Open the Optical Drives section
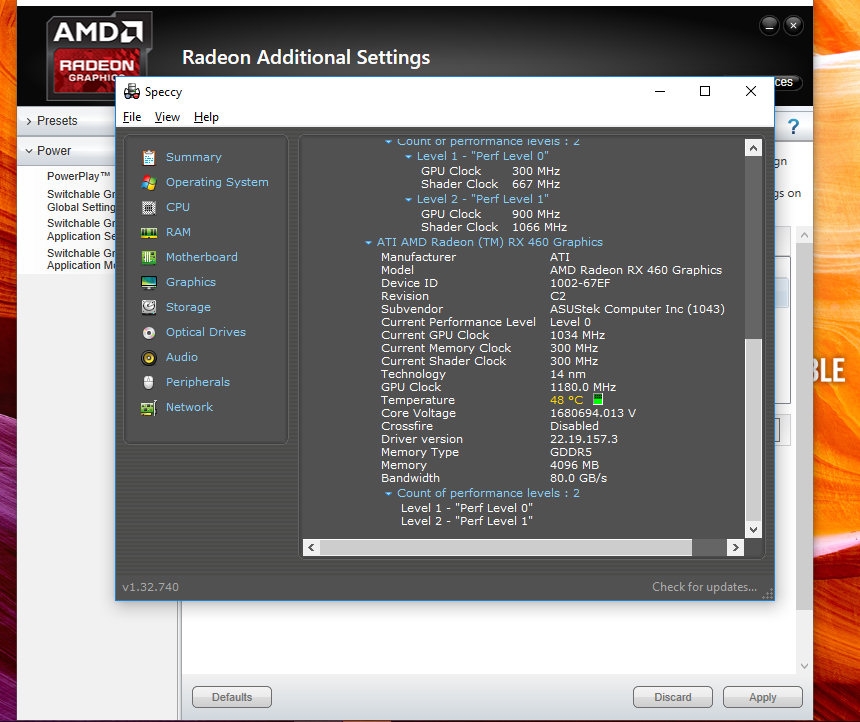 (x=206, y=332)
